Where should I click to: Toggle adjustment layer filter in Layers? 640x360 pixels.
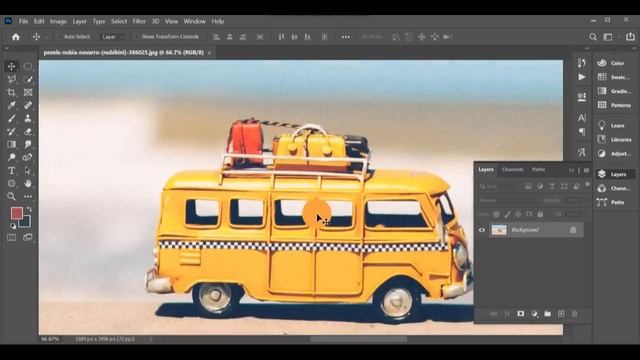coord(540,187)
